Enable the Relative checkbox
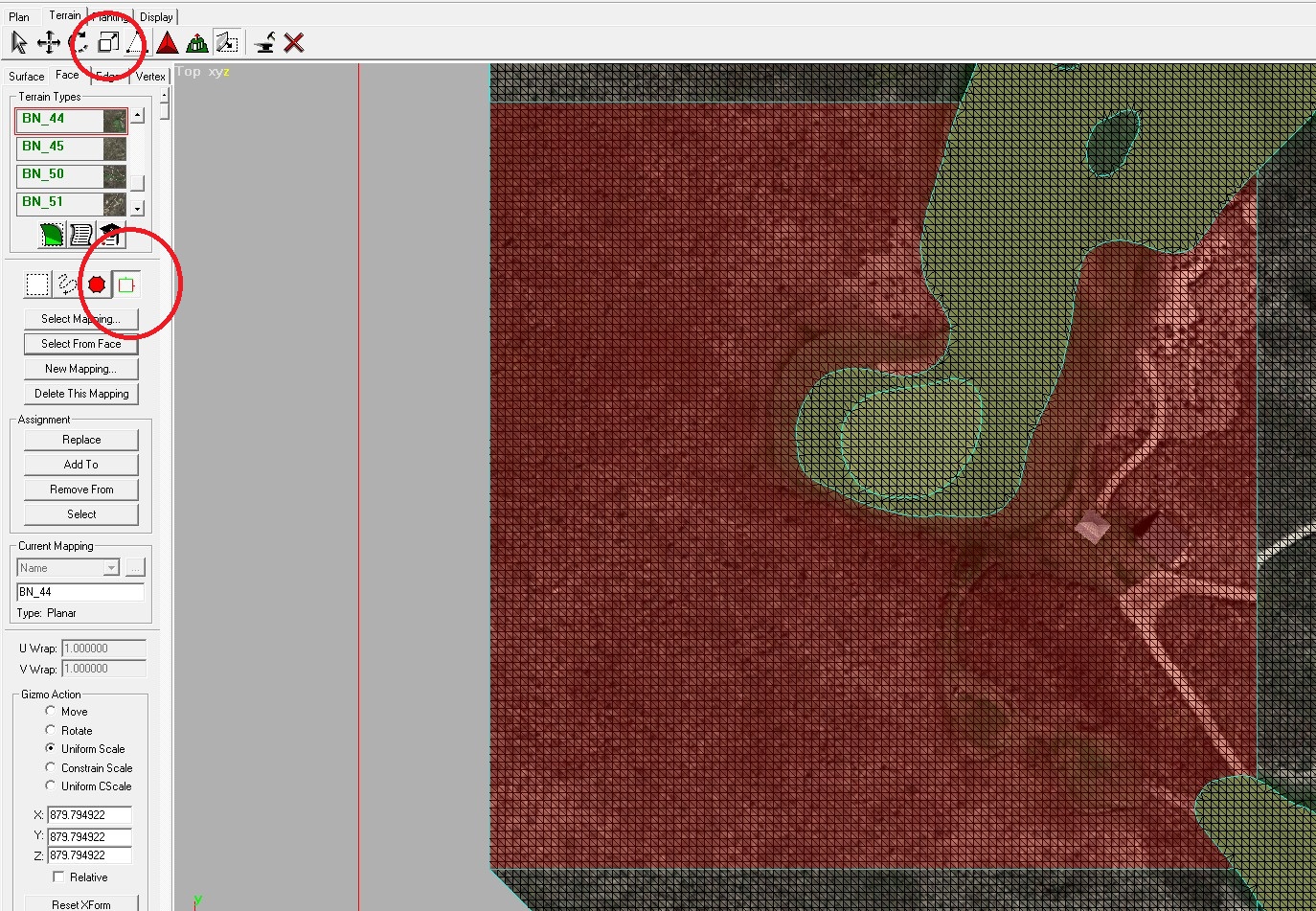The width and height of the screenshot is (1316, 911). [x=58, y=877]
